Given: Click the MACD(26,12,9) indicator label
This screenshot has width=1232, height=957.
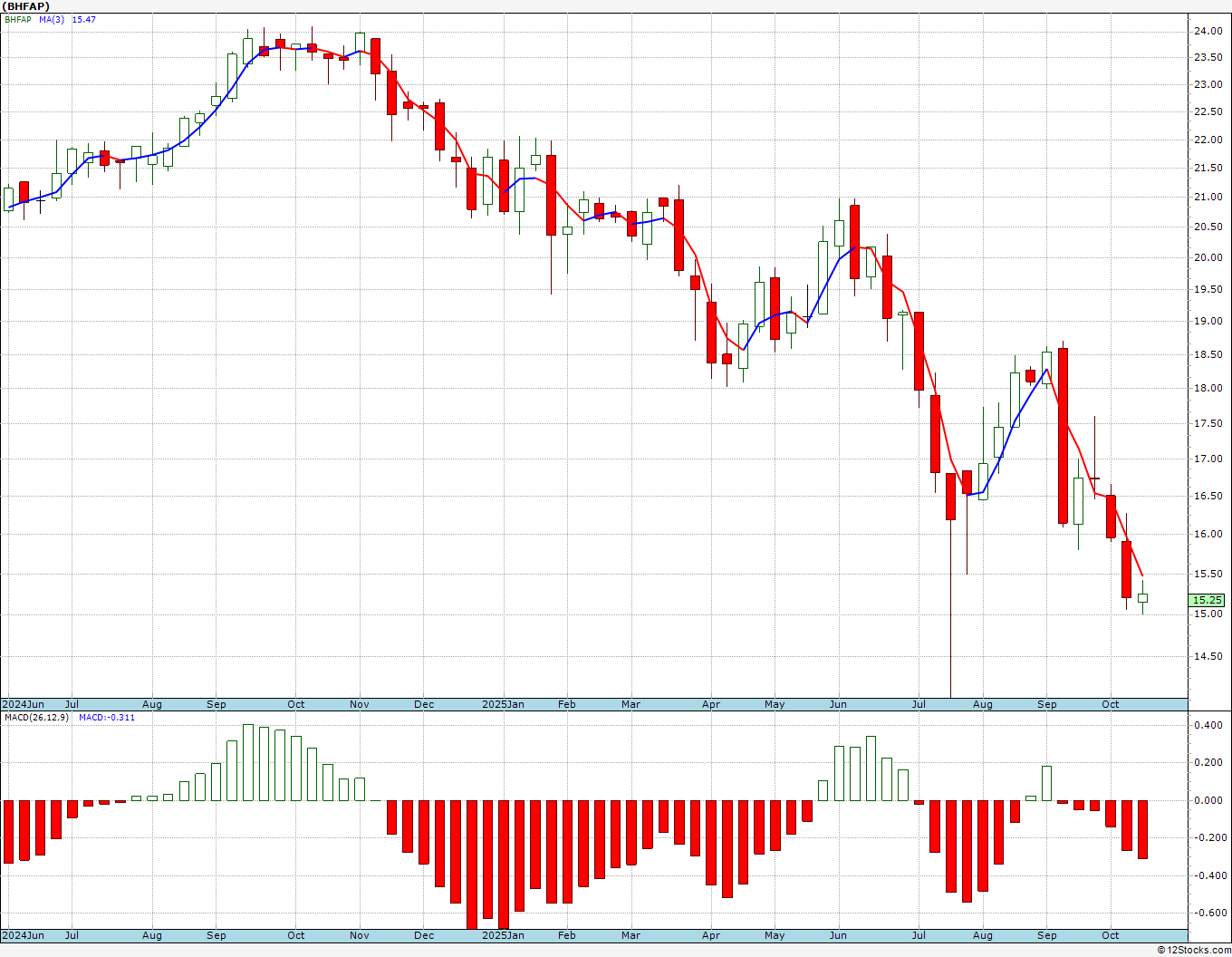Looking at the screenshot, I should click(x=37, y=717).
